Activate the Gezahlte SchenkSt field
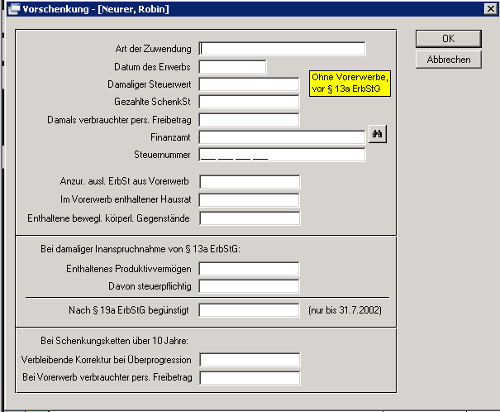The width and height of the screenshot is (500, 412). [x=249, y=102]
